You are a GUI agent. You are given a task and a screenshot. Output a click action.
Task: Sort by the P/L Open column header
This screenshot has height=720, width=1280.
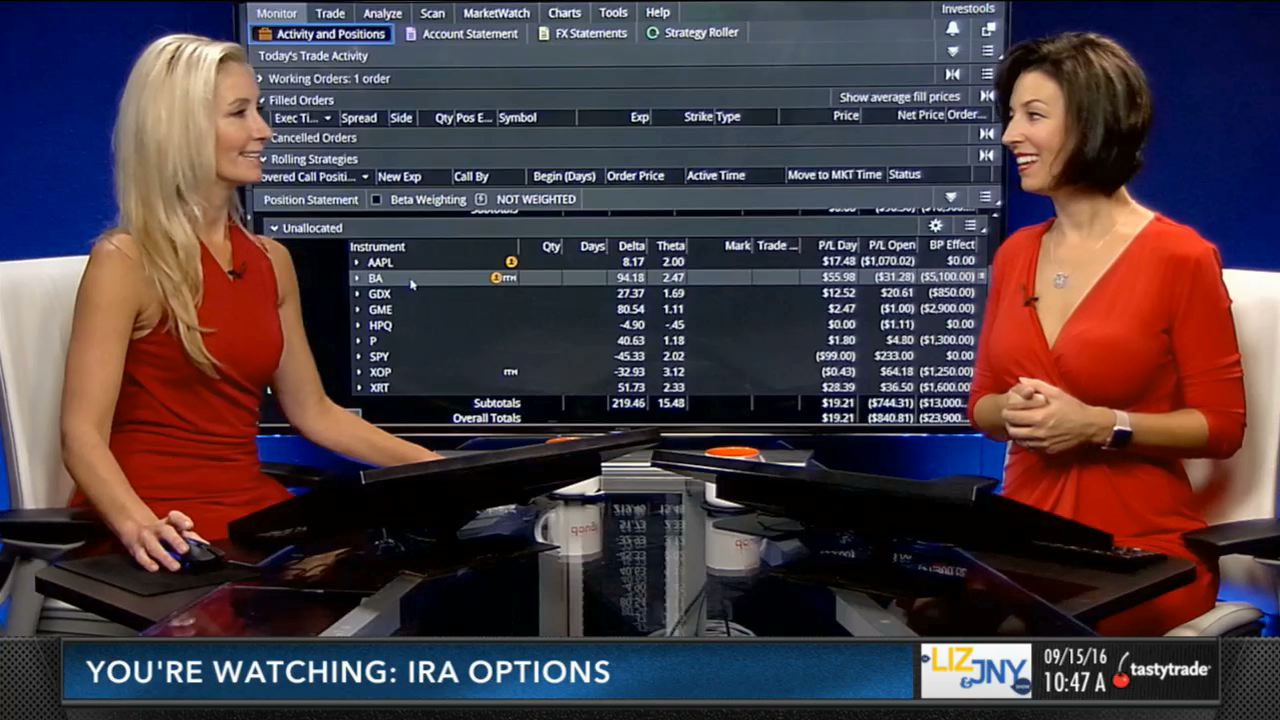(892, 245)
